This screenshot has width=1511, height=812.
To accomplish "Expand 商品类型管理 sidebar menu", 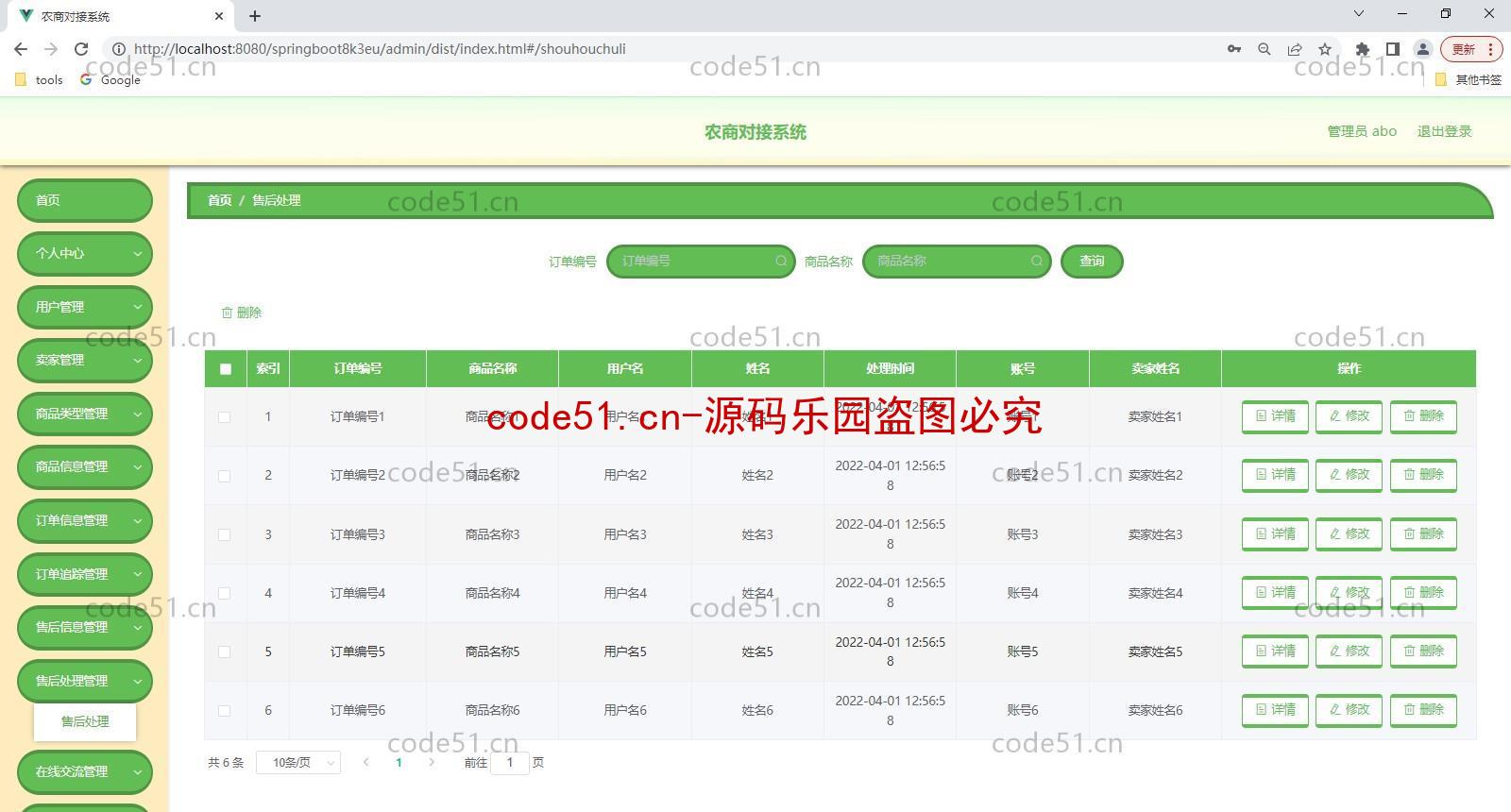I will click(85, 414).
